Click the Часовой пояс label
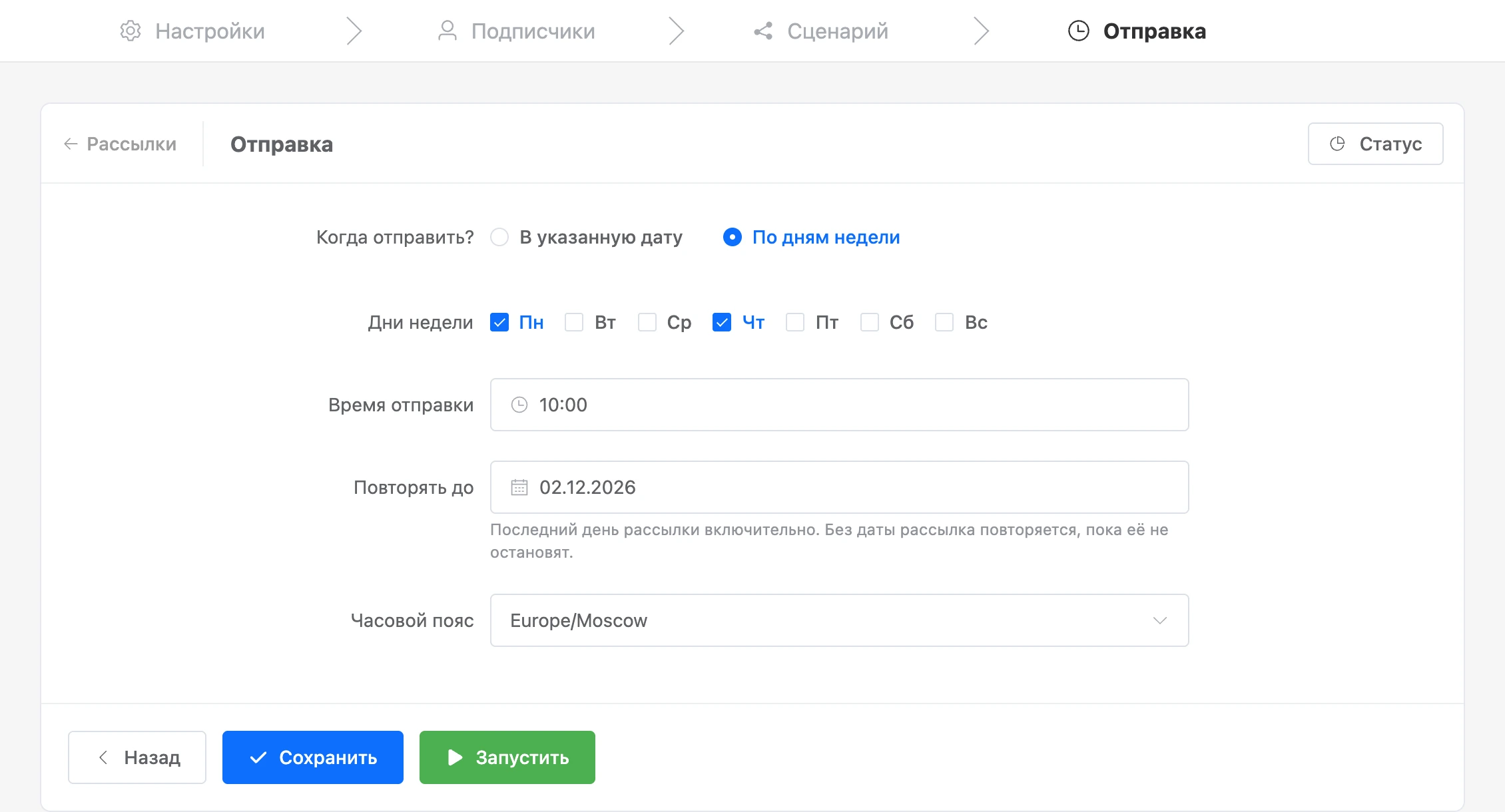 (x=412, y=621)
